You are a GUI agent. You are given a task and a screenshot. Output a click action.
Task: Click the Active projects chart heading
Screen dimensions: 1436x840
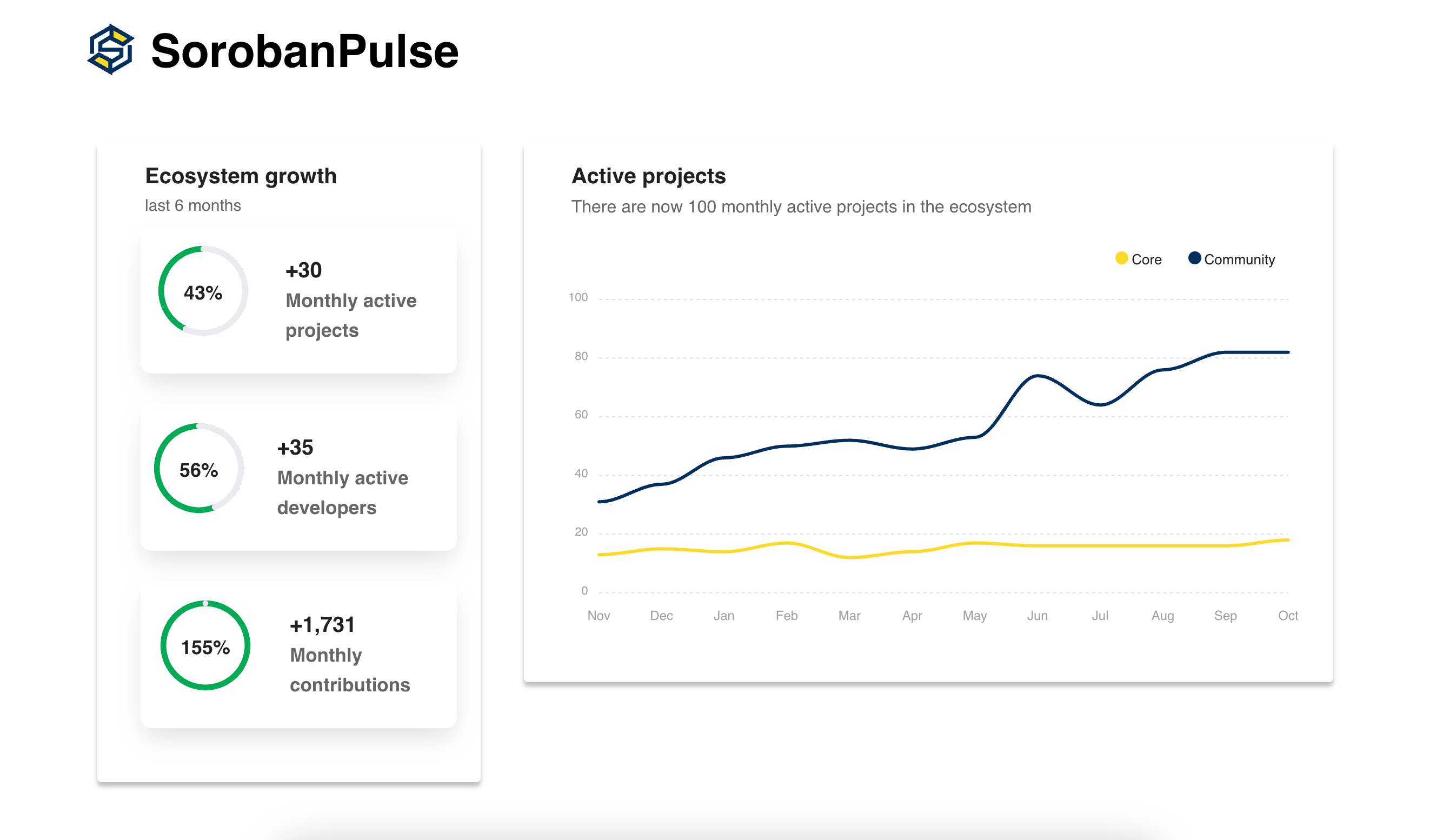point(648,176)
